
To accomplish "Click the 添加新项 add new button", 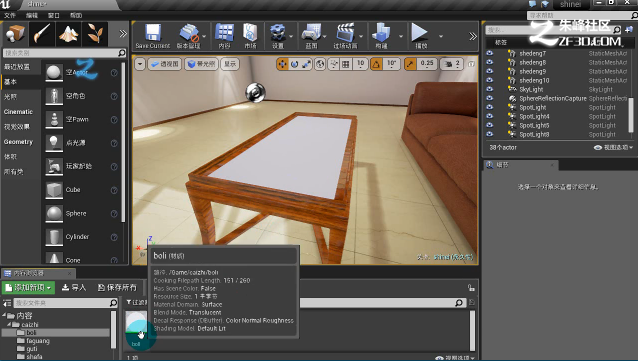I will pyautogui.click(x=28, y=287).
